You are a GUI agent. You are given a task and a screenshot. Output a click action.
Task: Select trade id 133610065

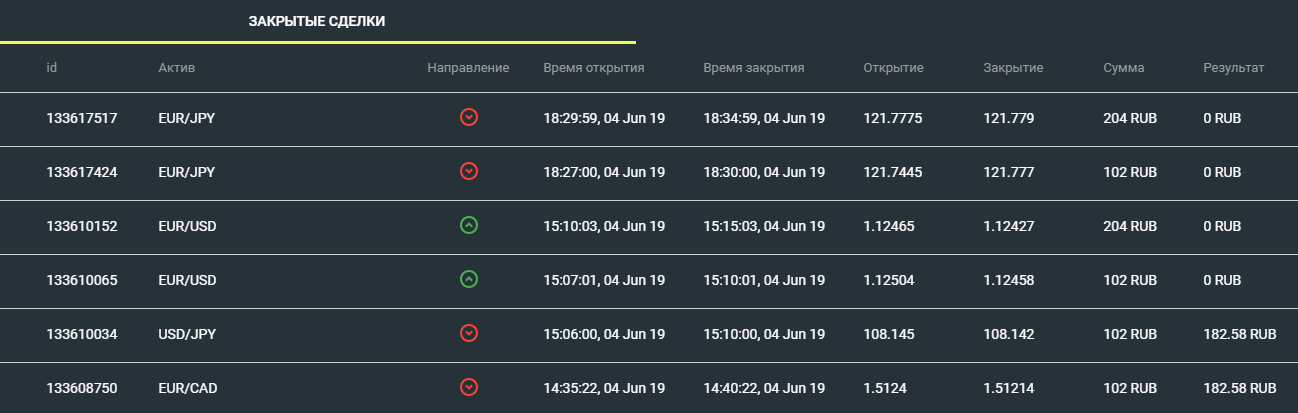click(82, 280)
